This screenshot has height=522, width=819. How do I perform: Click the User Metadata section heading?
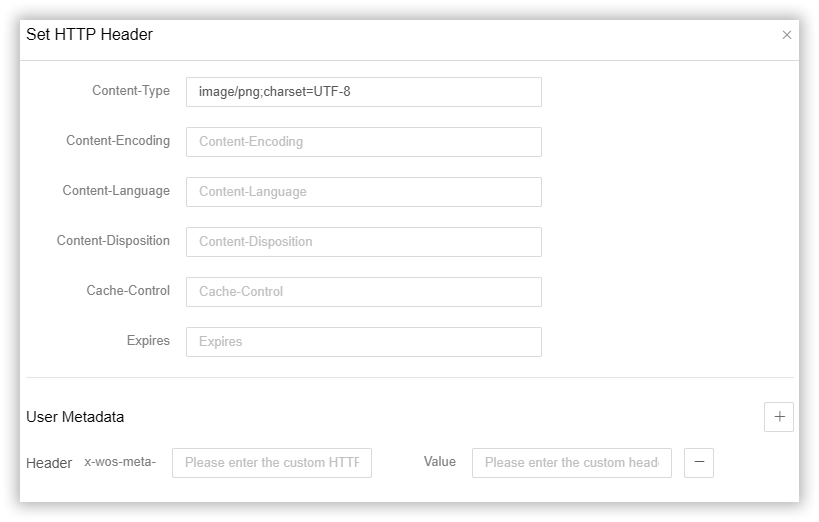(75, 417)
